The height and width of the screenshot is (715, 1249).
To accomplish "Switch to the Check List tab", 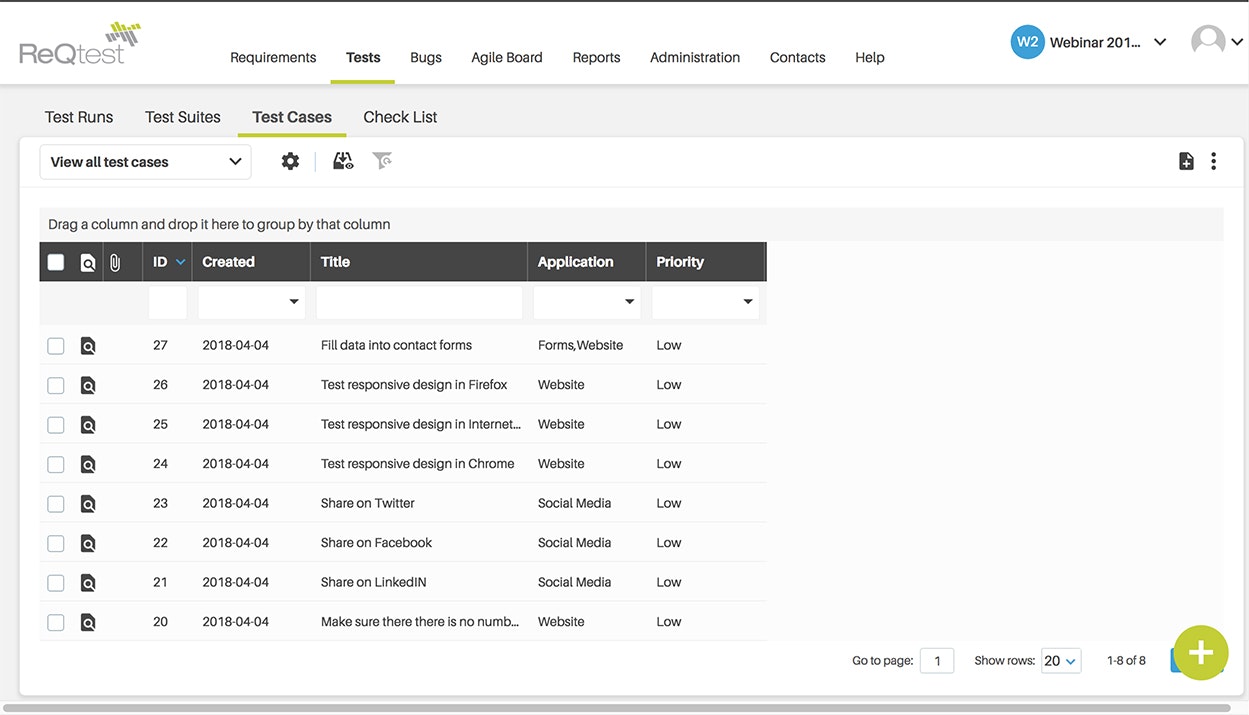I will (x=400, y=117).
